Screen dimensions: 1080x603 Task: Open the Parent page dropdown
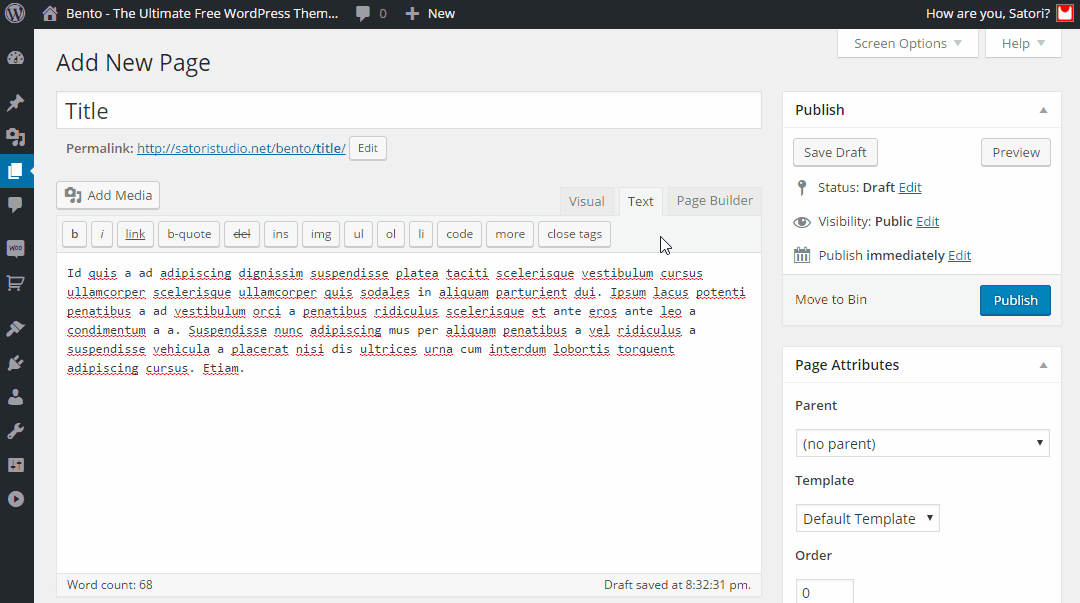click(x=922, y=443)
